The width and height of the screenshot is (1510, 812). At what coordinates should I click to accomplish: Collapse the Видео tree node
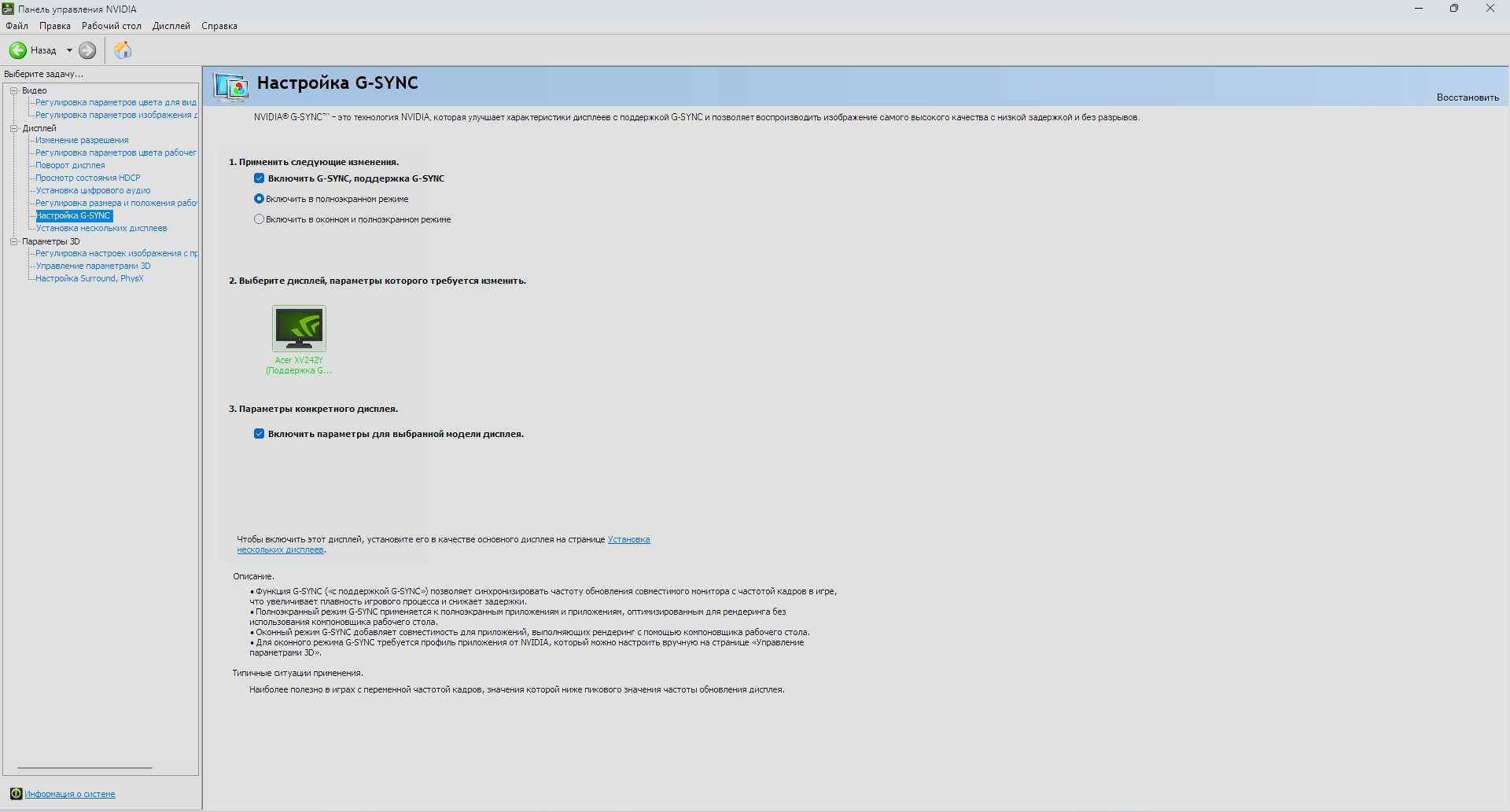point(14,90)
